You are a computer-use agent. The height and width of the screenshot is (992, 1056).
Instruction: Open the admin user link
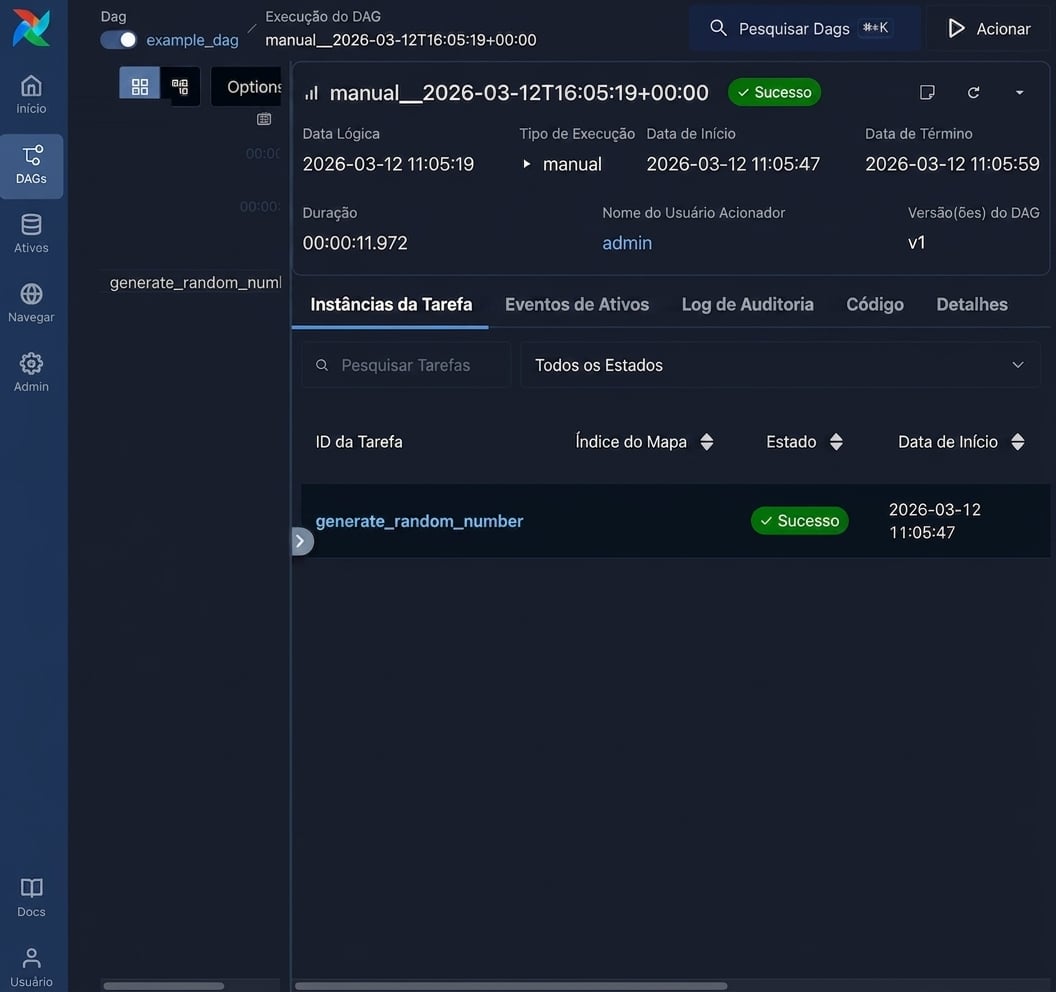(x=626, y=242)
